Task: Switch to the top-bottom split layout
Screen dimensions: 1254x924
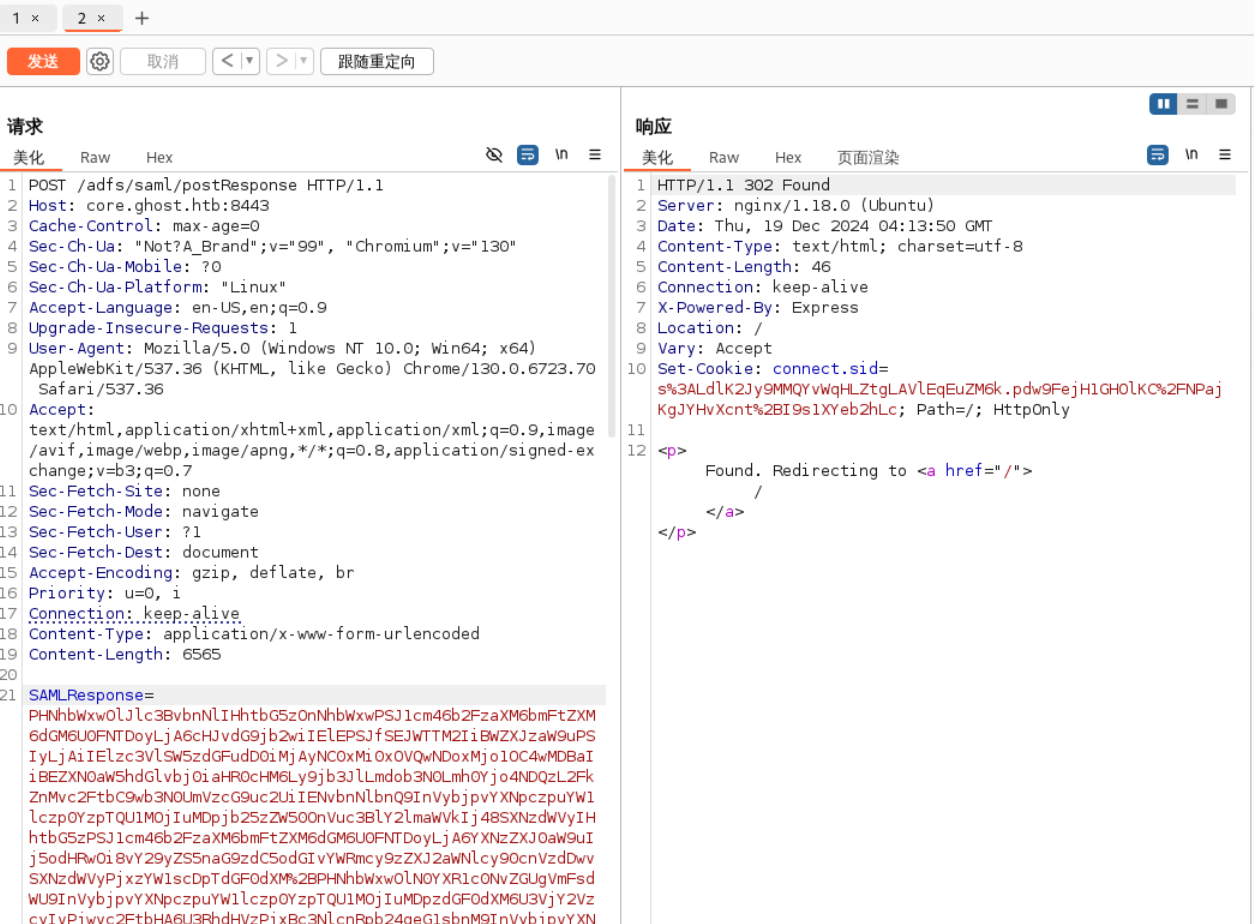Action: (1192, 104)
